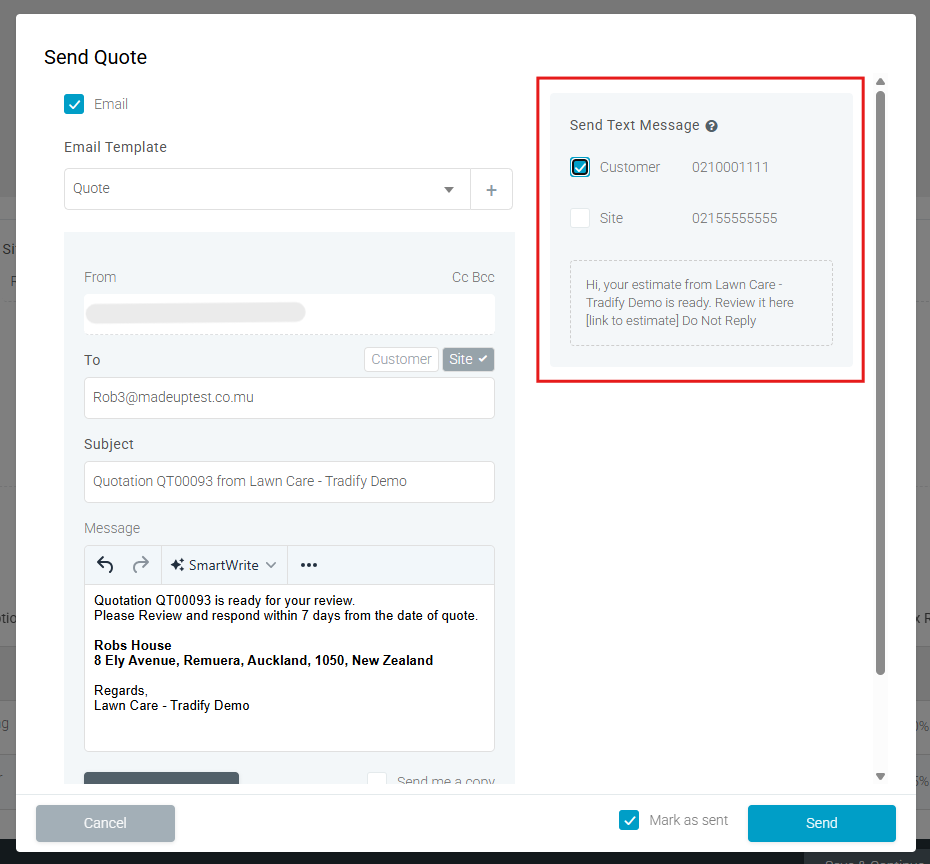Toggle the Site recipient tag
Image resolution: width=930 pixels, height=864 pixels.
[468, 359]
